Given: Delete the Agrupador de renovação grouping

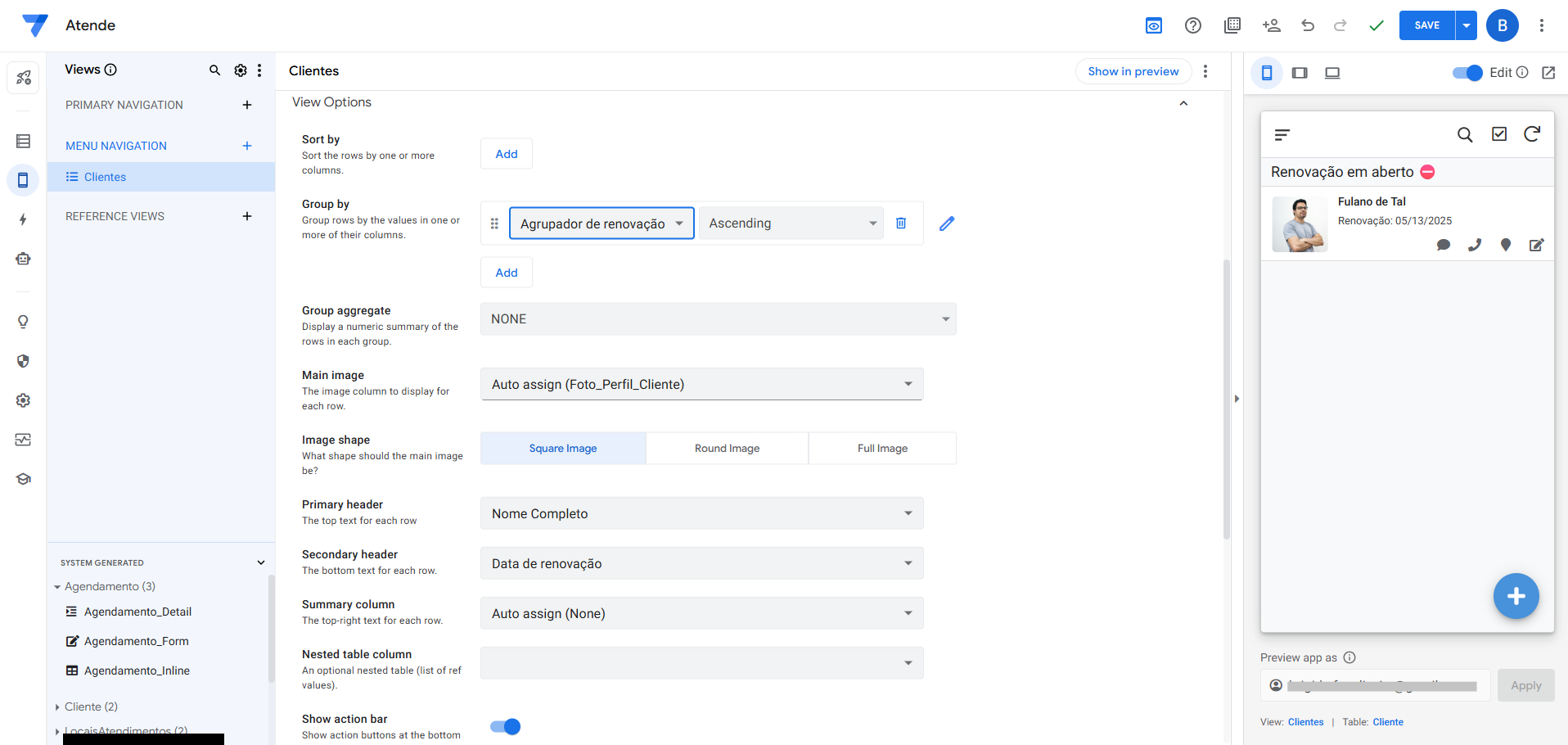Looking at the screenshot, I should tap(900, 223).
